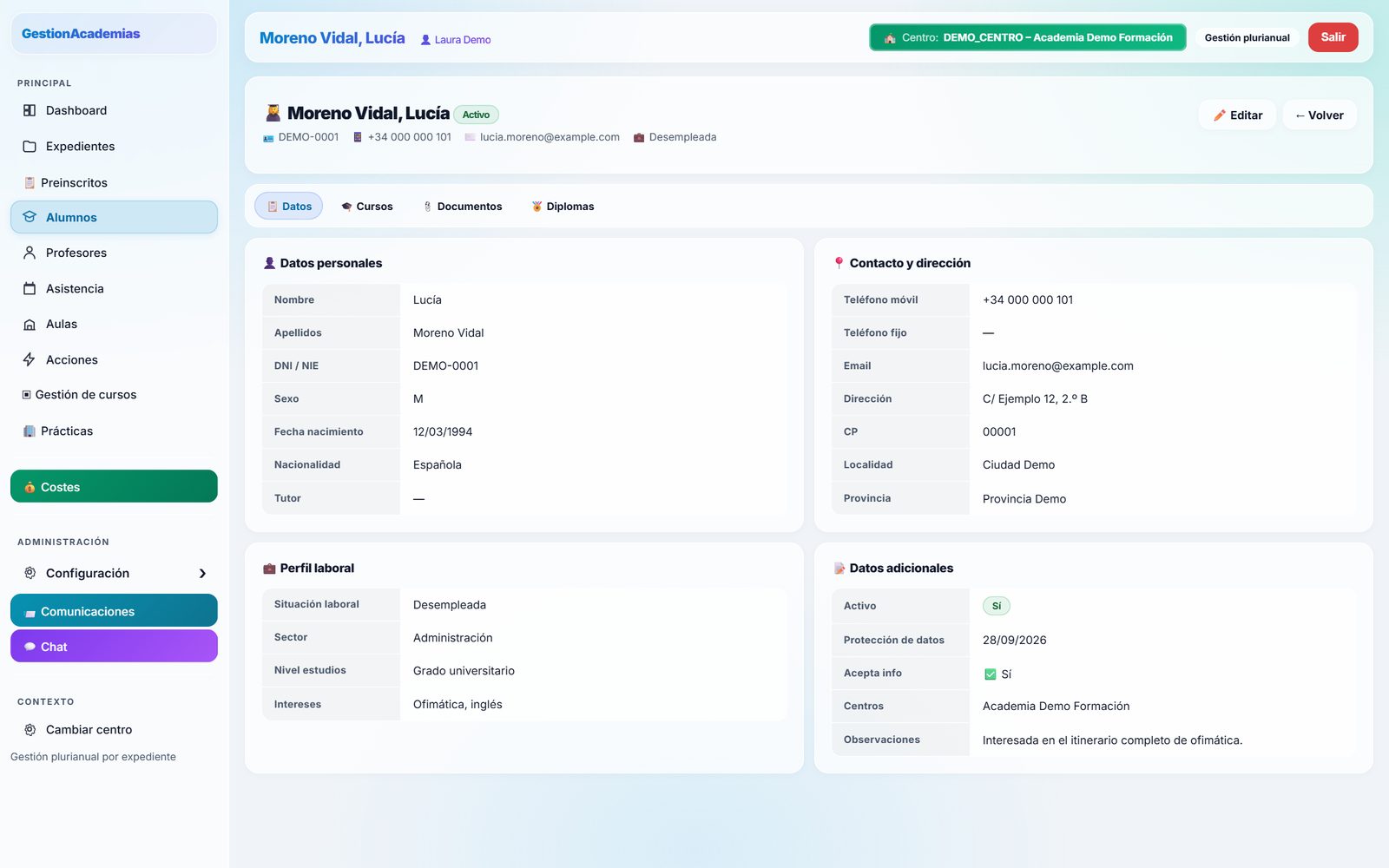This screenshot has width=1389, height=868.
Task: Open the Dashboard icon in sidebar
Action: coord(30,110)
